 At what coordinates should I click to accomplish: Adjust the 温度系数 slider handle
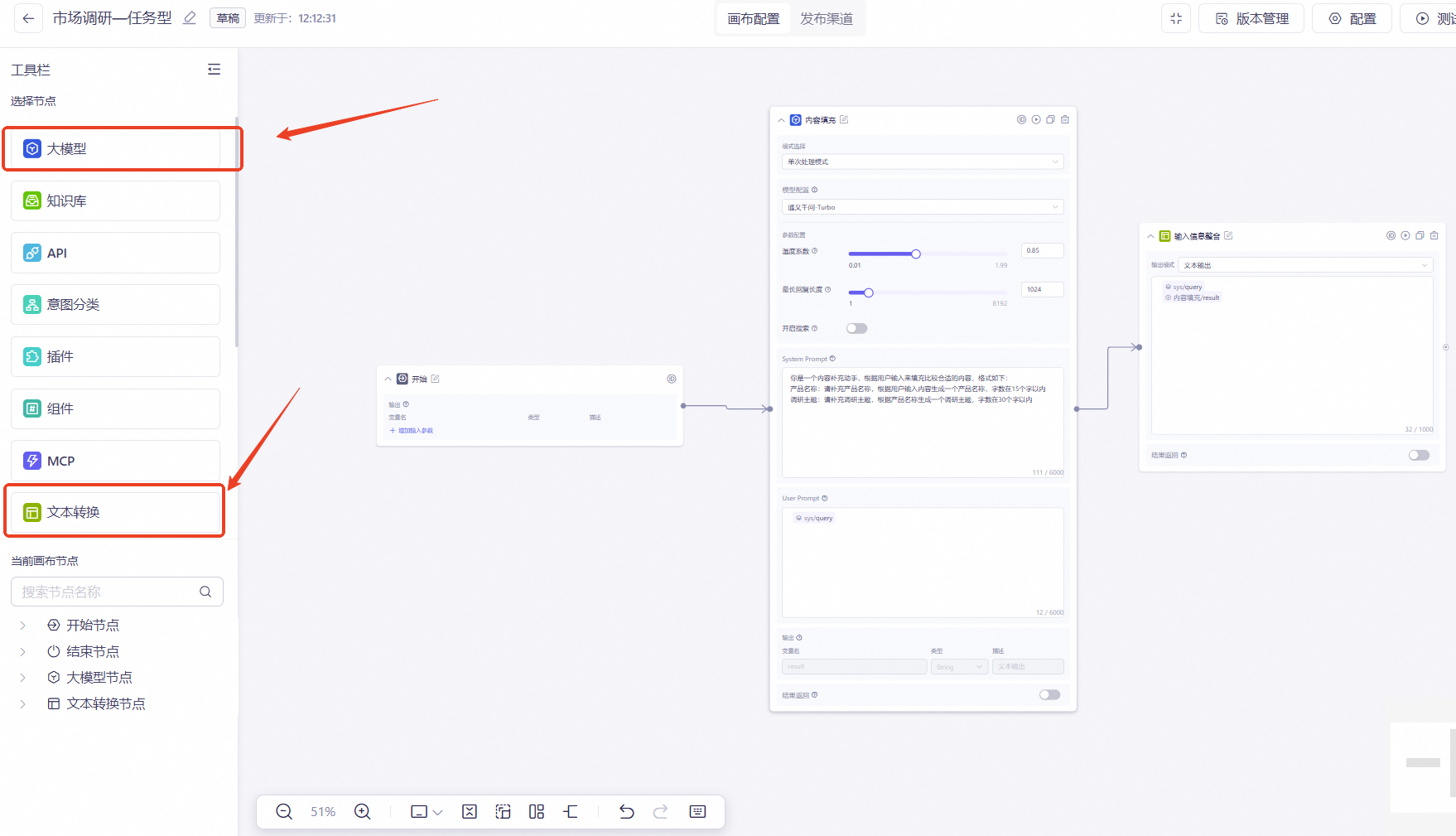coord(916,254)
